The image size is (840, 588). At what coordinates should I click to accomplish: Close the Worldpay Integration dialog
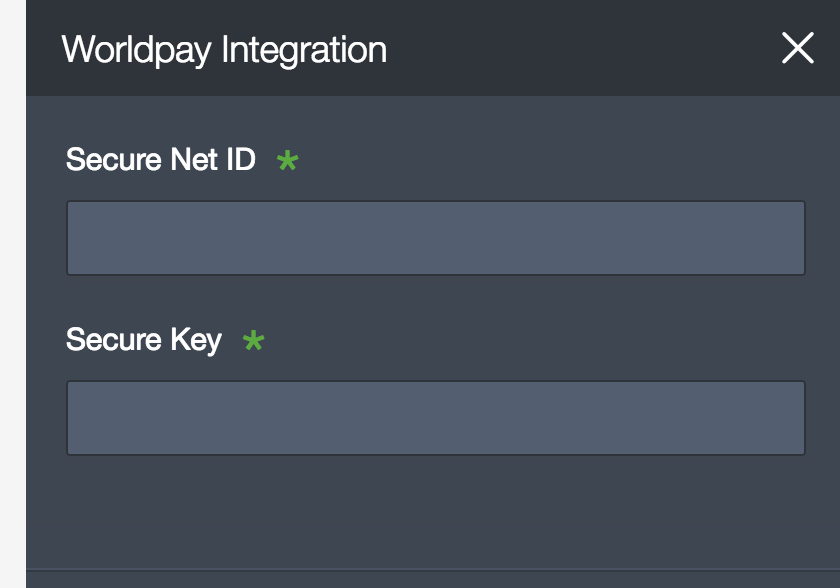tap(797, 47)
